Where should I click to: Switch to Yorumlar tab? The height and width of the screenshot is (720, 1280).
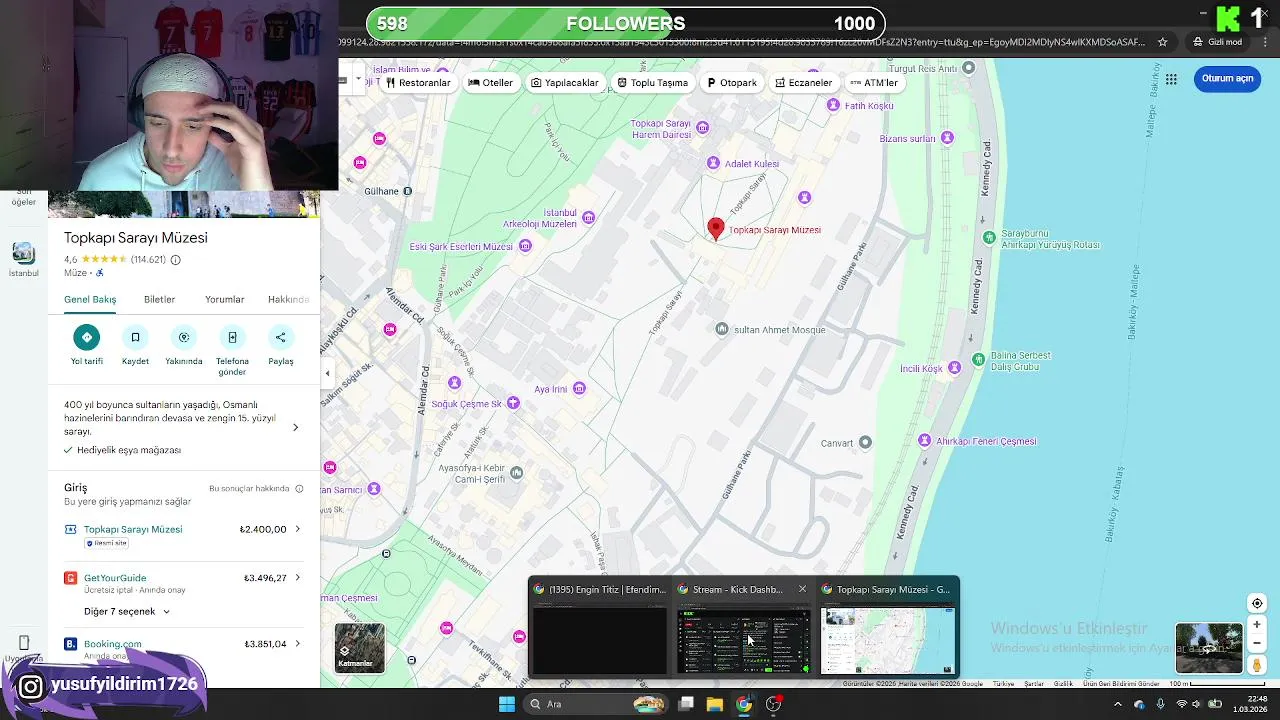(225, 299)
